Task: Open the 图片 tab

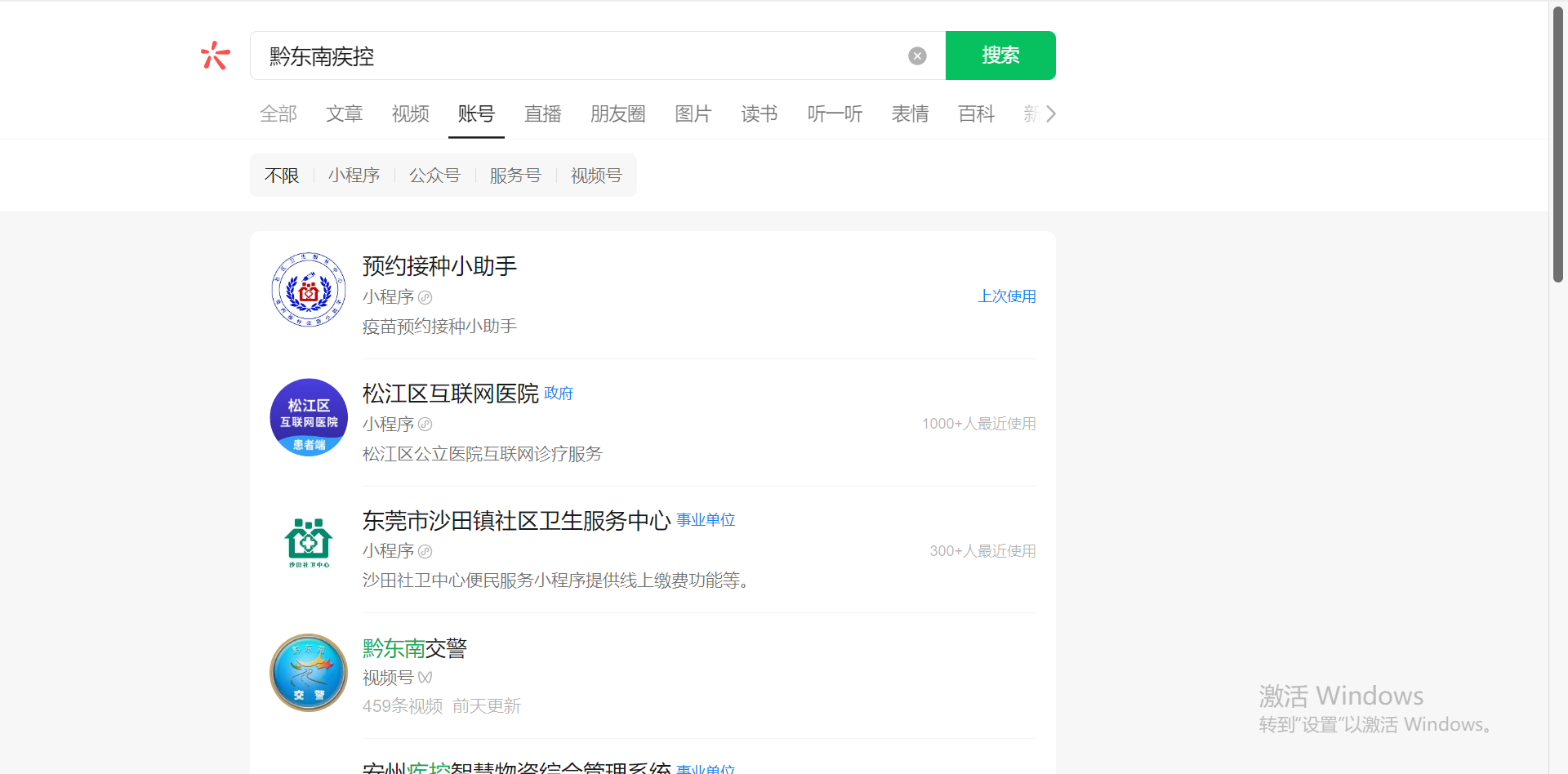Action: point(693,113)
